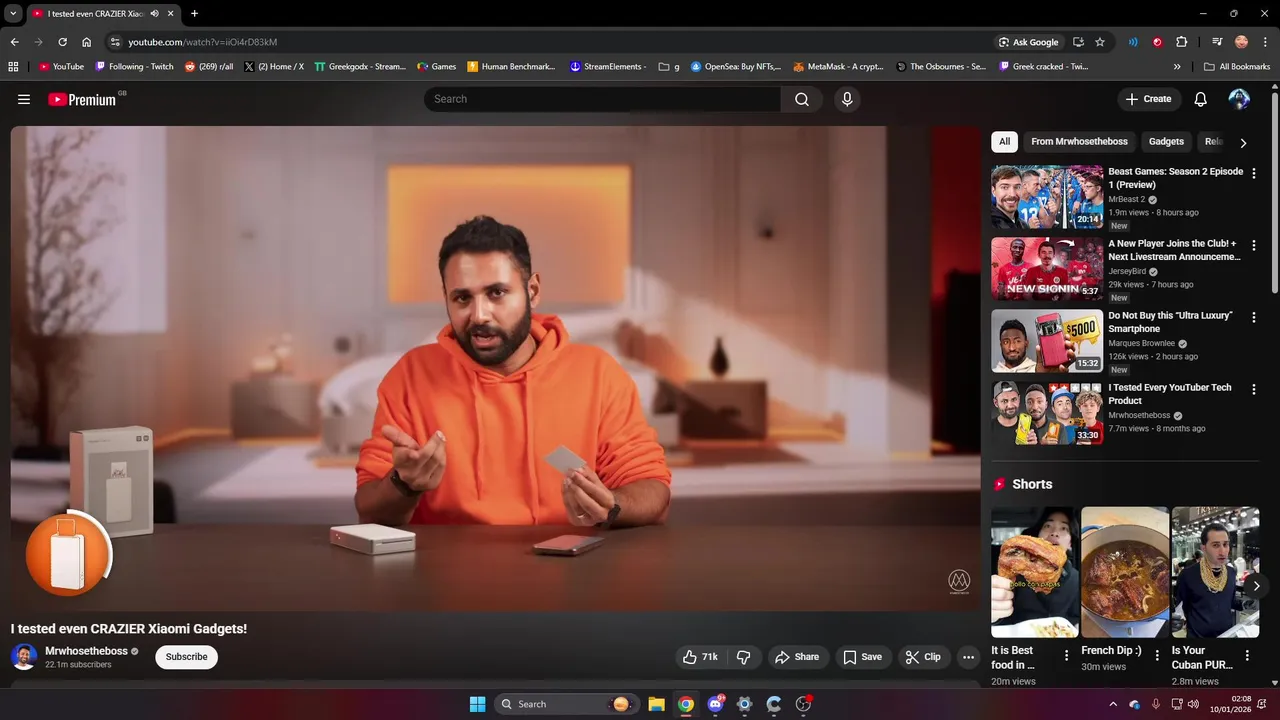Open Discord from the taskbar
The height and width of the screenshot is (720, 1280).
coord(715,704)
